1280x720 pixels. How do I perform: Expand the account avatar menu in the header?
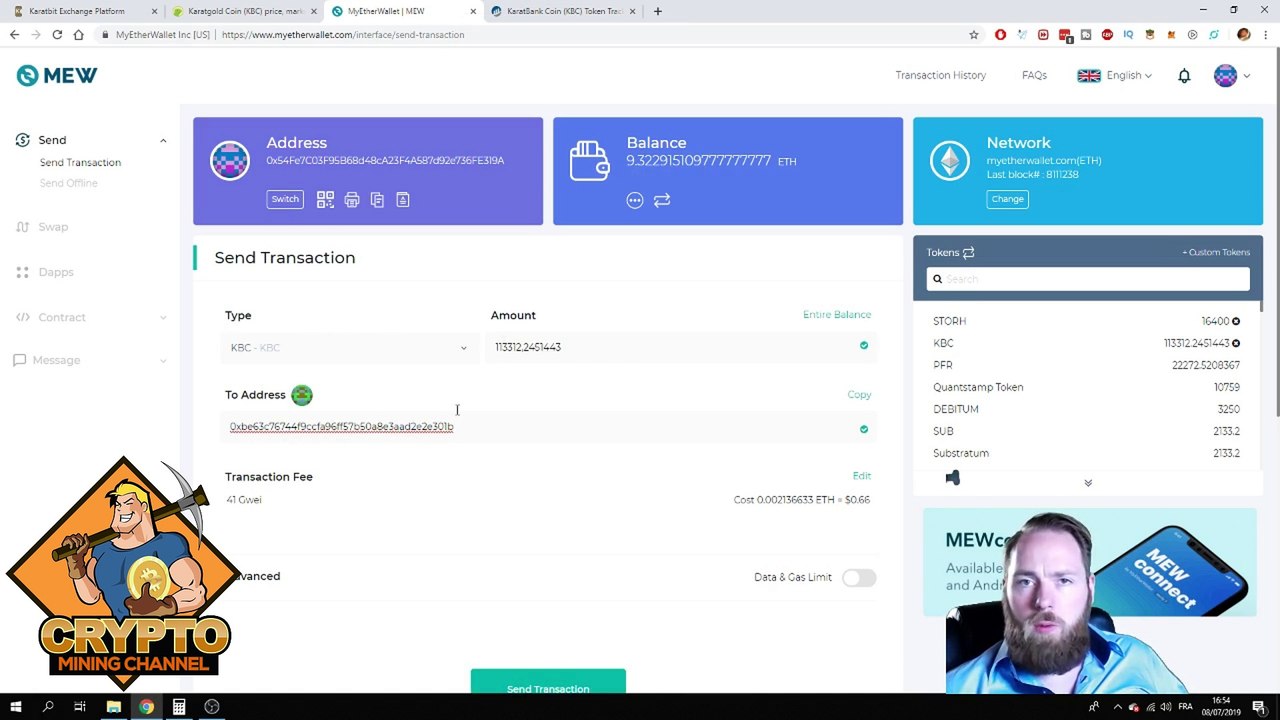click(1232, 76)
